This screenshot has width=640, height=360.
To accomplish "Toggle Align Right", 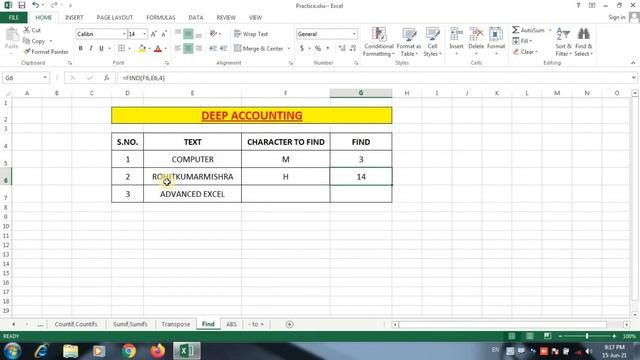I will tap(198, 48).
